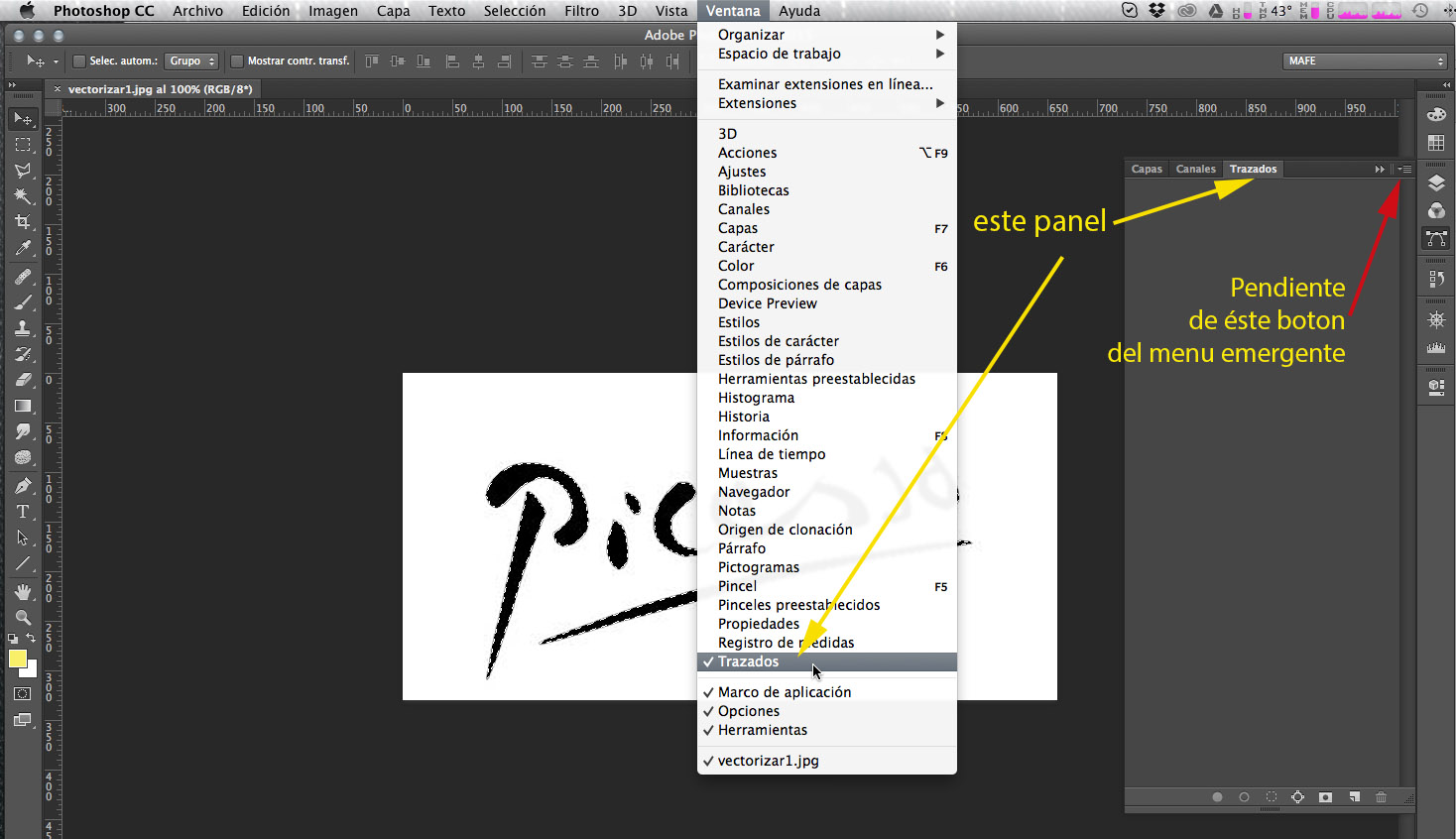Image resolution: width=1456 pixels, height=839 pixels.
Task: Toggle Marco de aplicación menu entry
Action: coord(827,692)
